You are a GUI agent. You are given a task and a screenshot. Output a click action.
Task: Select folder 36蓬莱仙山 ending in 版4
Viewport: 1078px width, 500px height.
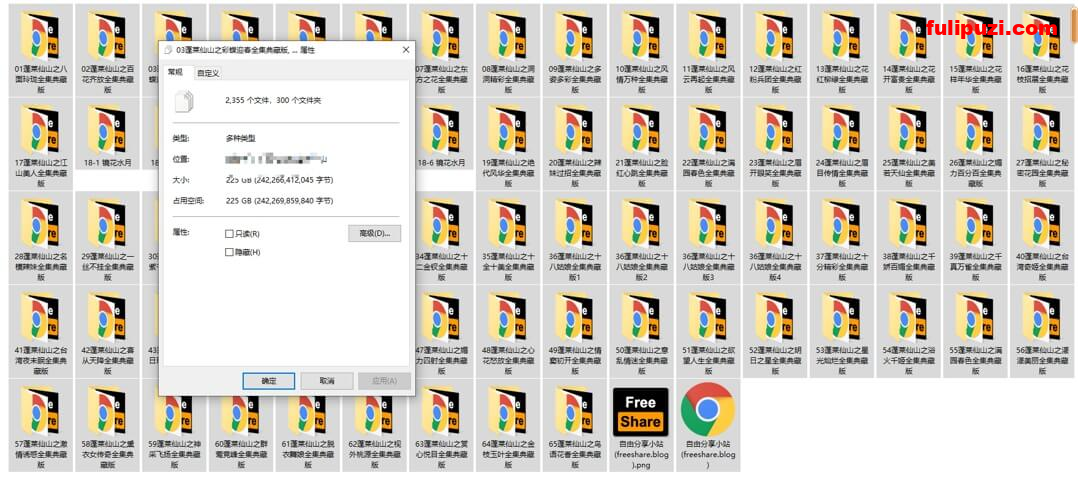click(774, 237)
